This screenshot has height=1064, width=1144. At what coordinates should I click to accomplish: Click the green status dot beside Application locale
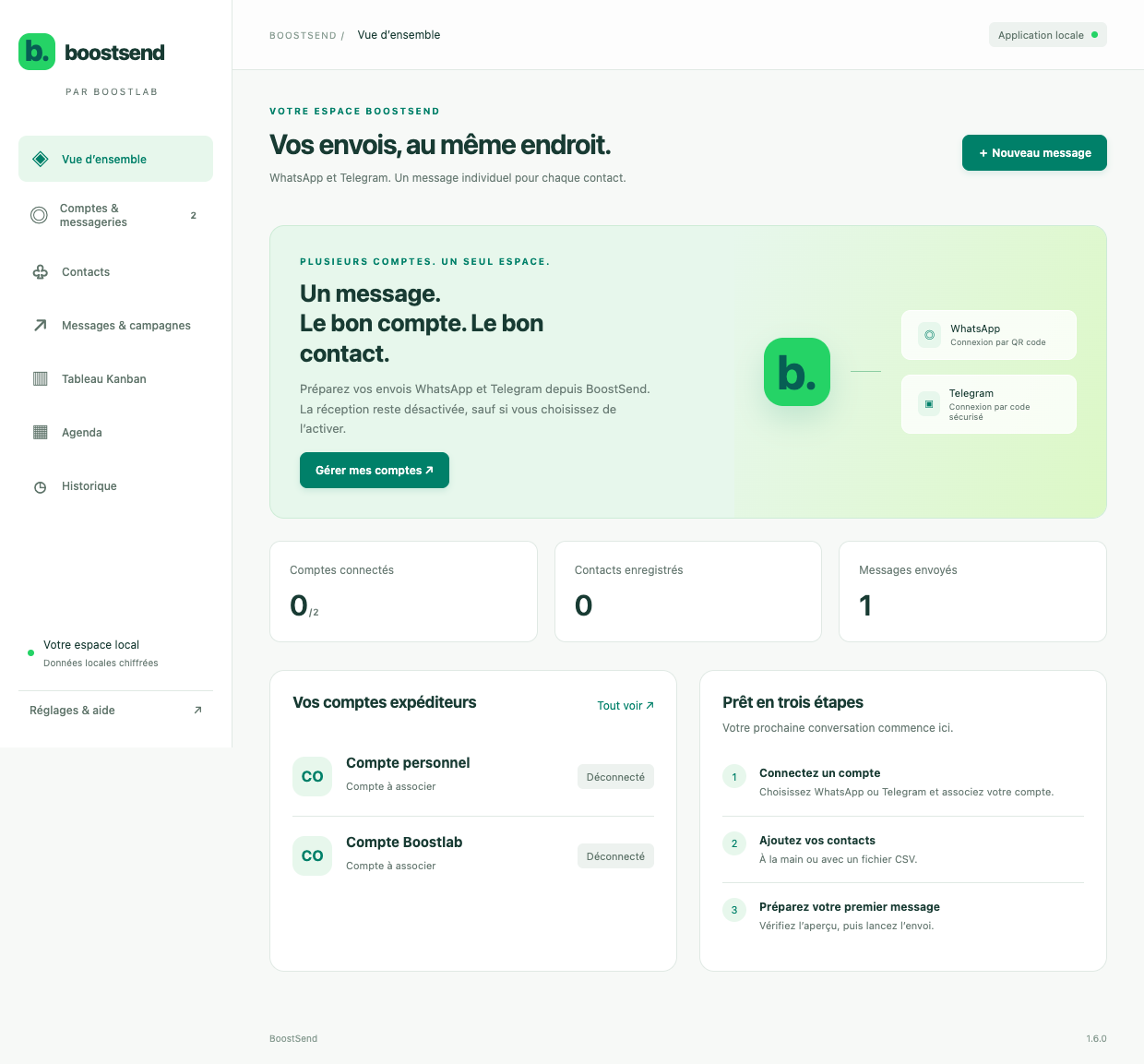coord(1094,35)
